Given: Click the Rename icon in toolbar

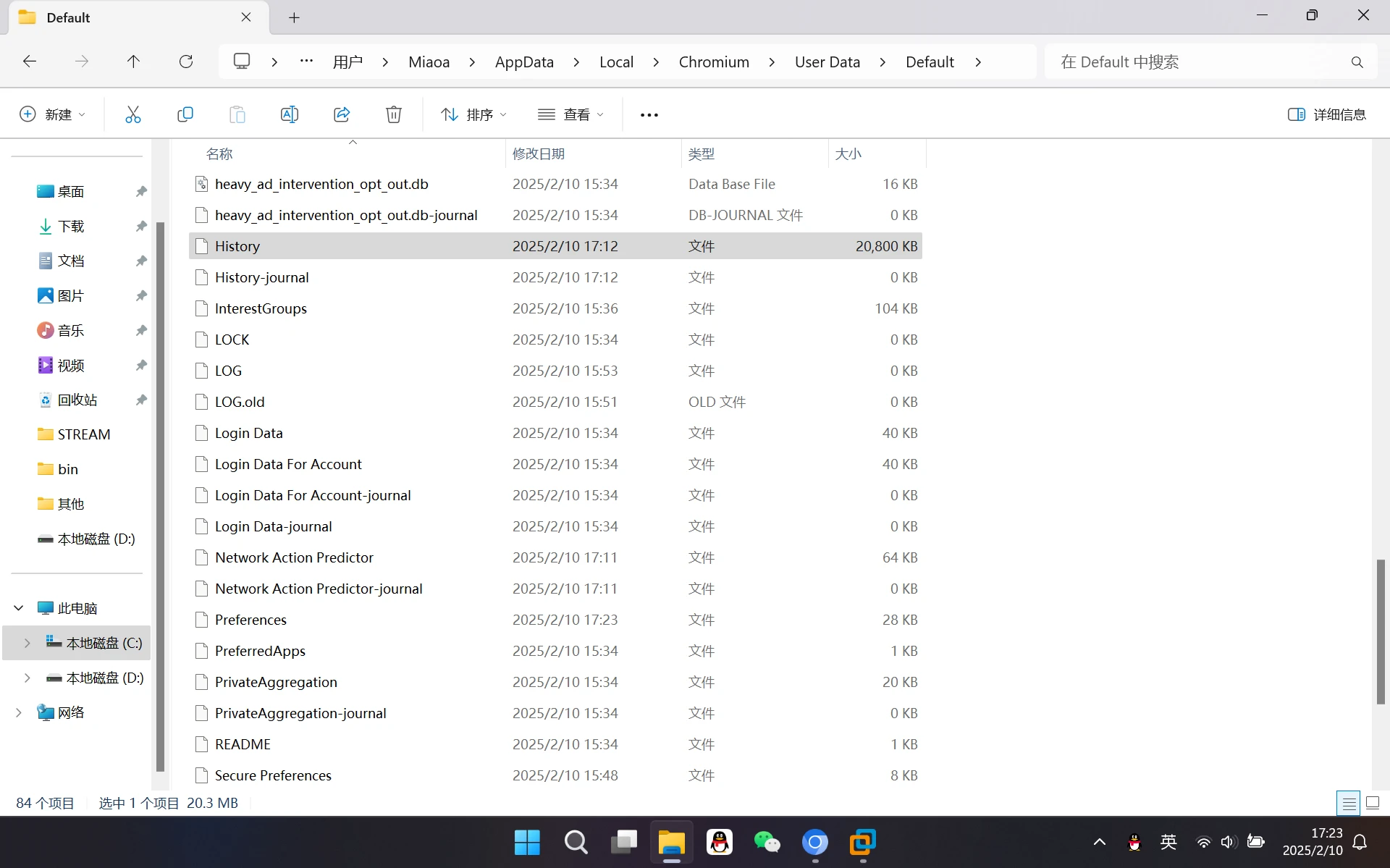Looking at the screenshot, I should (290, 114).
